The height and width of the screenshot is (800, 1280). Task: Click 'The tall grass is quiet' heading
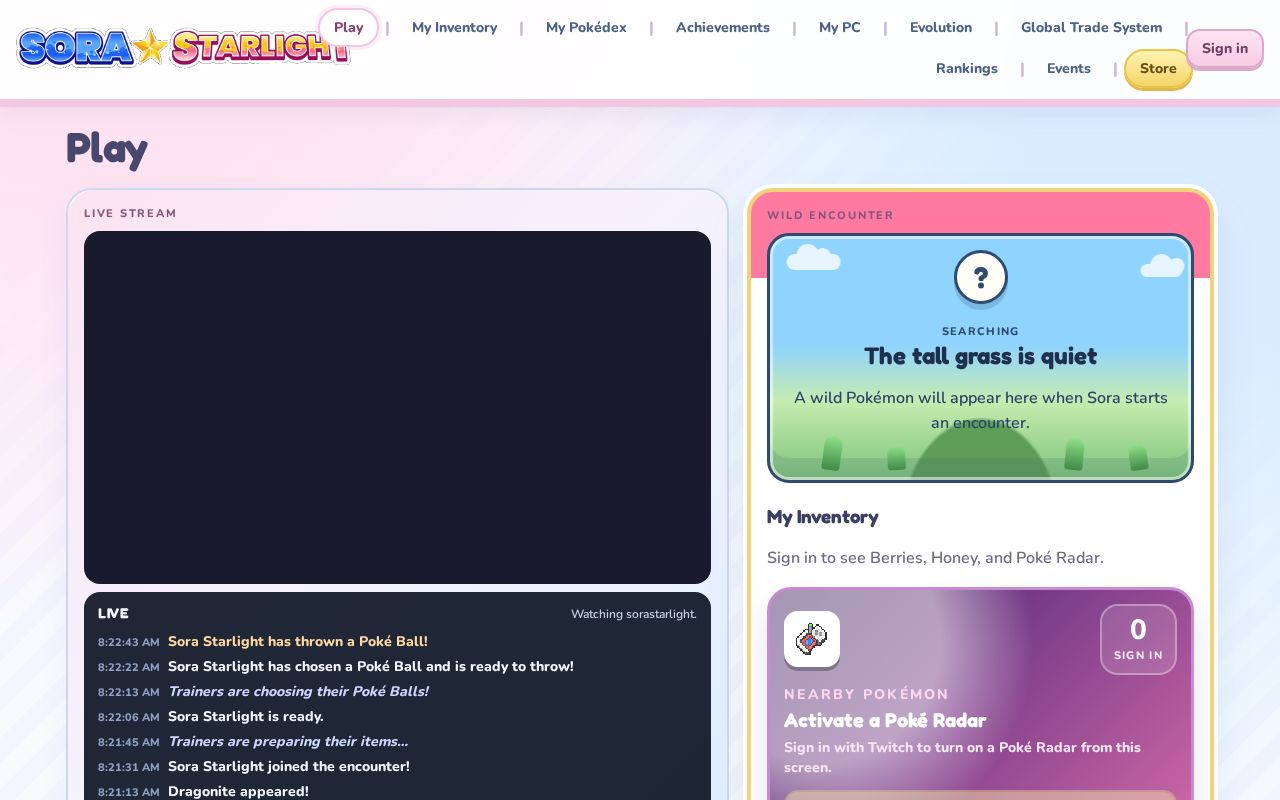(x=981, y=356)
